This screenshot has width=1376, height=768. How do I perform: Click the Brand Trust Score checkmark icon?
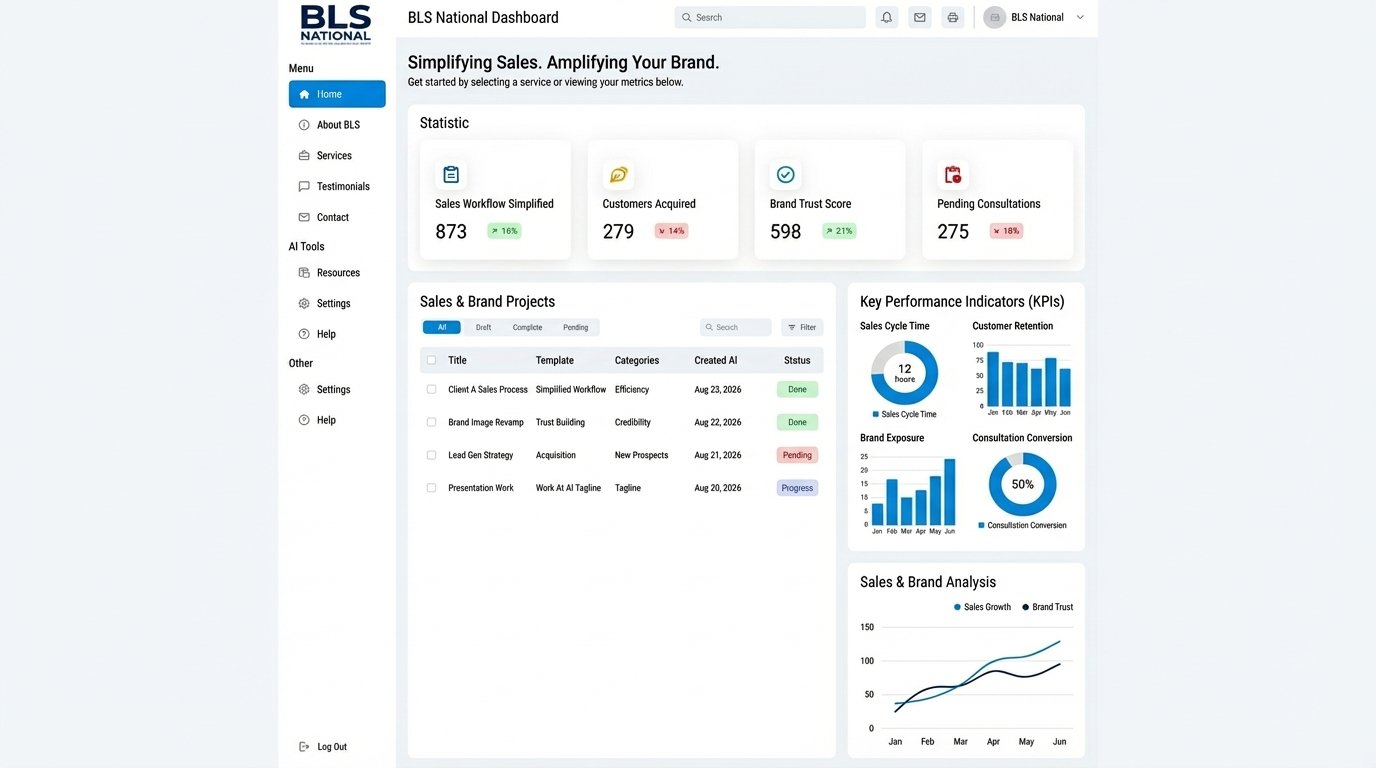pyautogui.click(x=785, y=175)
